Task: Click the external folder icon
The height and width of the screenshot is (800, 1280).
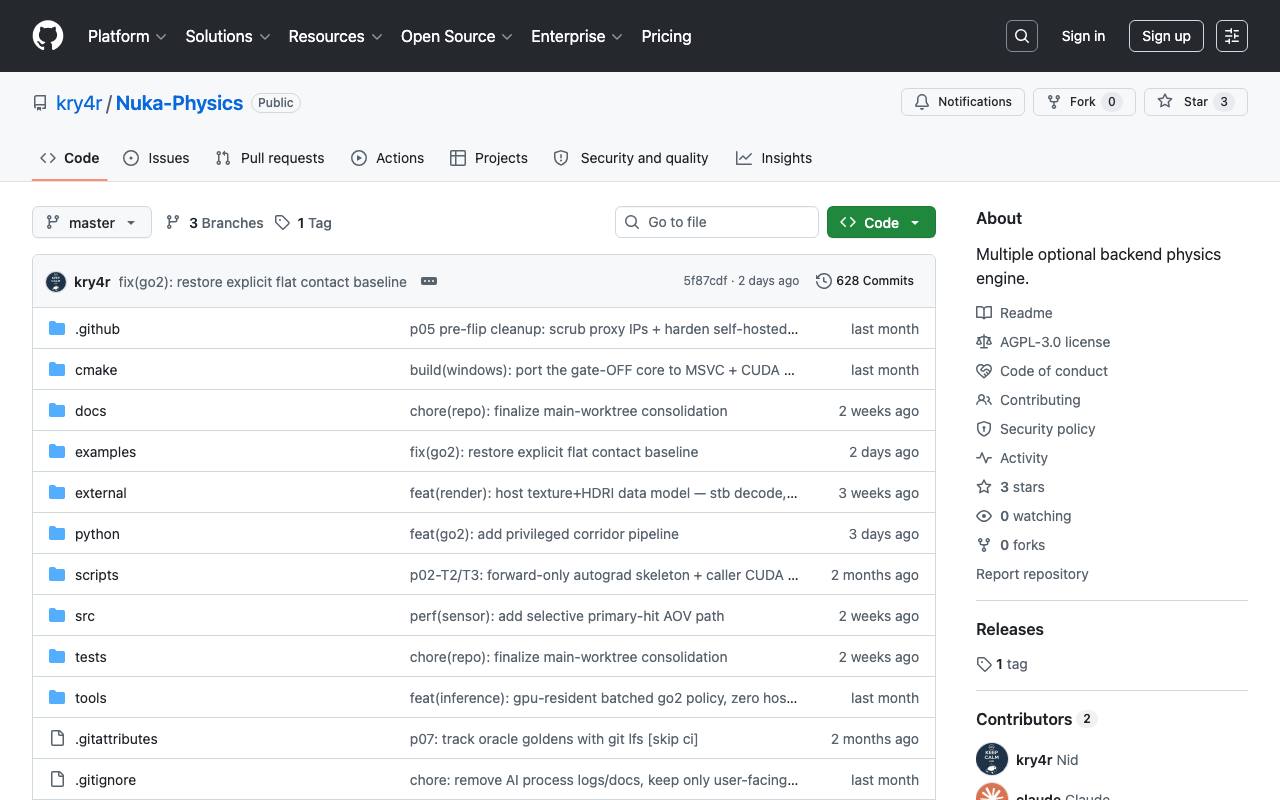Action: coord(57,492)
